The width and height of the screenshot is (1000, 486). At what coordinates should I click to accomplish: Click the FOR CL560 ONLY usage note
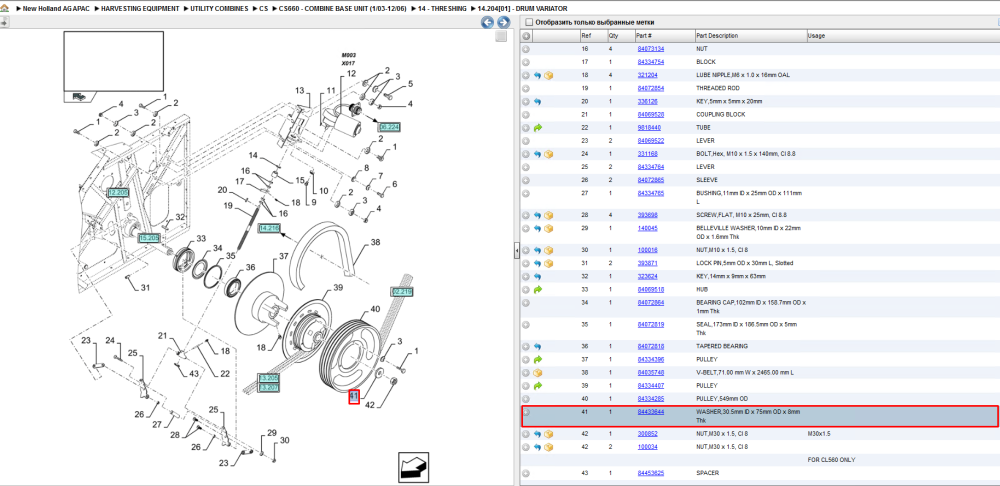pyautogui.click(x=831, y=460)
